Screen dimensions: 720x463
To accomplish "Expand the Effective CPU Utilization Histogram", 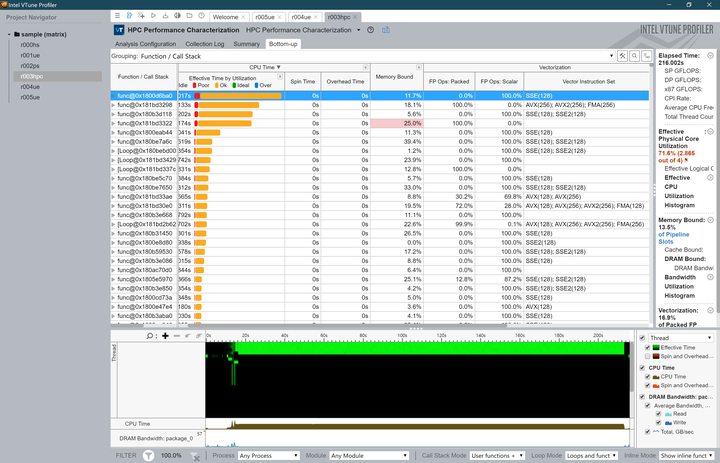I will tap(710, 177).
